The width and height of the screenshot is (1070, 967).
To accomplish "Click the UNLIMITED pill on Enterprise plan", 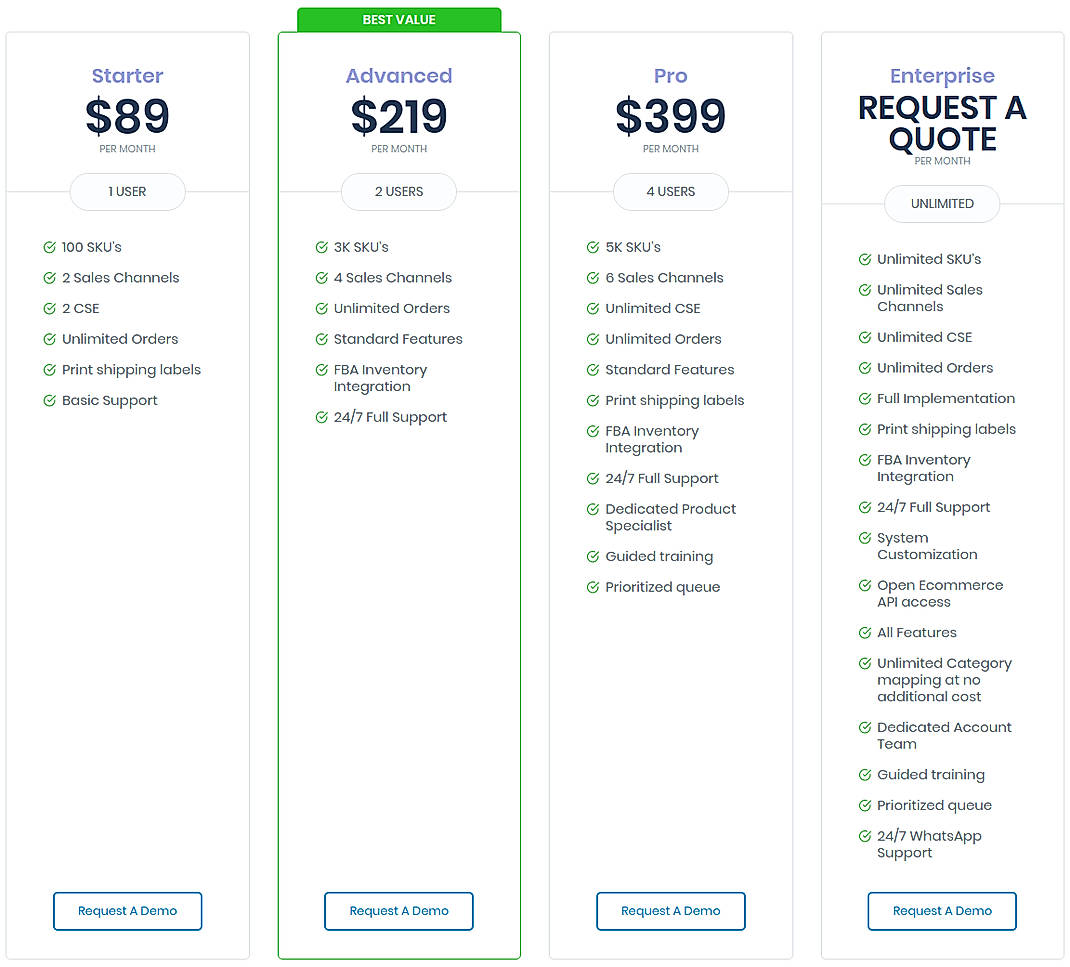I will pyautogui.click(x=941, y=204).
